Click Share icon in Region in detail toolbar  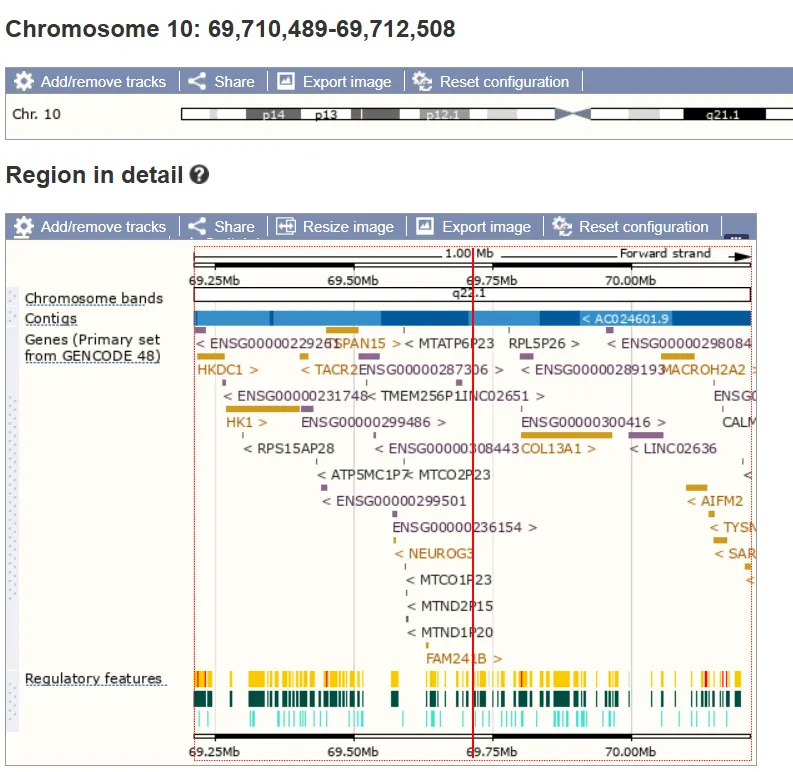click(x=197, y=226)
